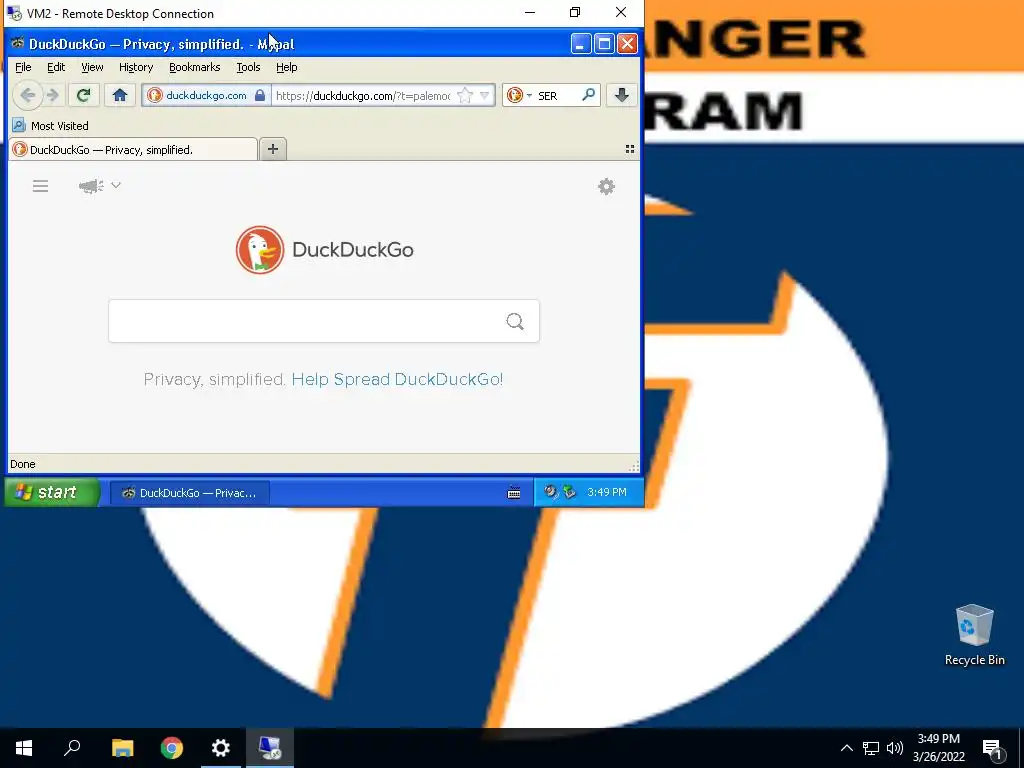Select the DuckDuckGo — Privacy, simplified tab
Viewport: 1024px width, 768px height.
tap(133, 150)
